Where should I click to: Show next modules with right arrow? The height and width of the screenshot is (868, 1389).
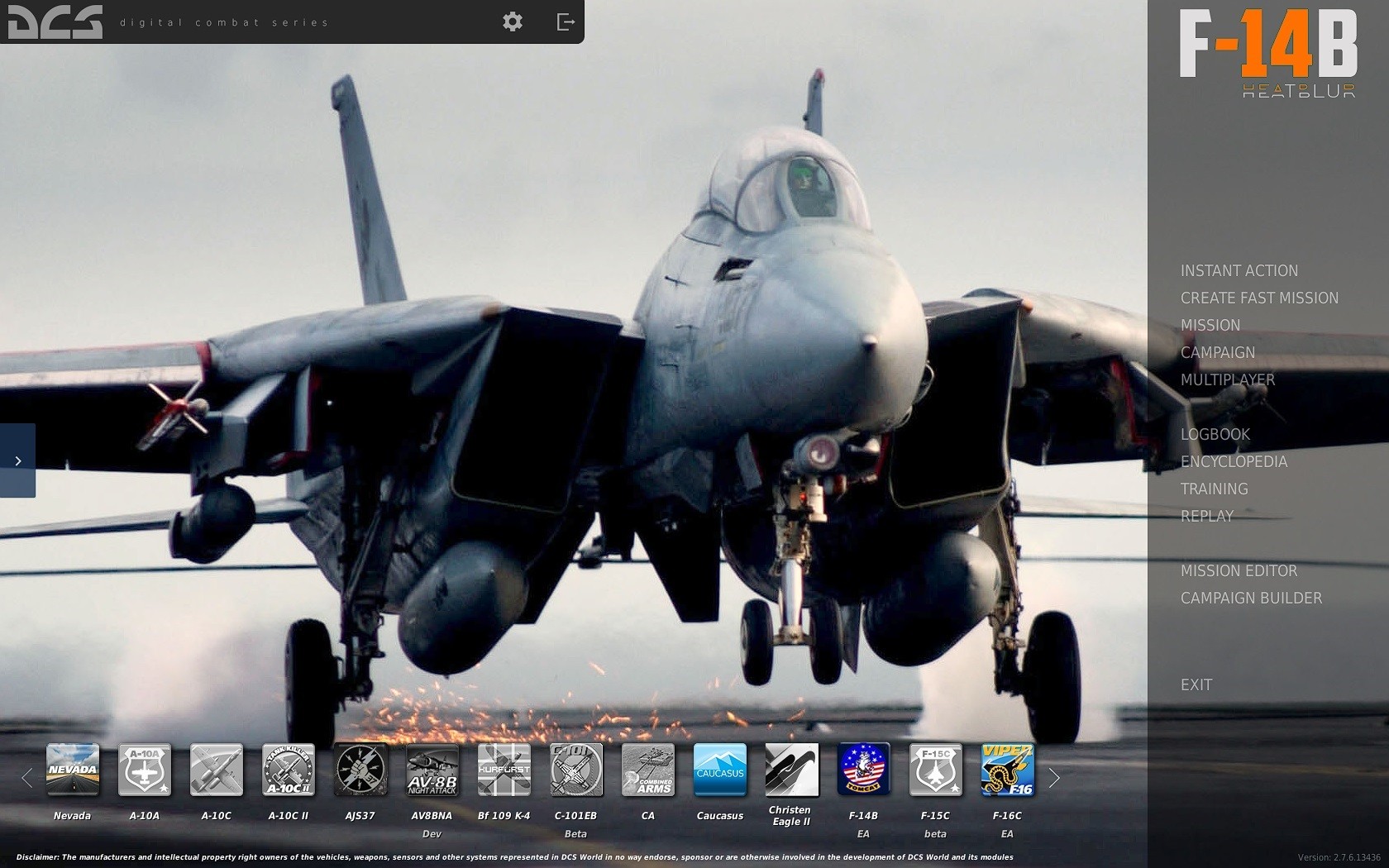coord(1054,778)
